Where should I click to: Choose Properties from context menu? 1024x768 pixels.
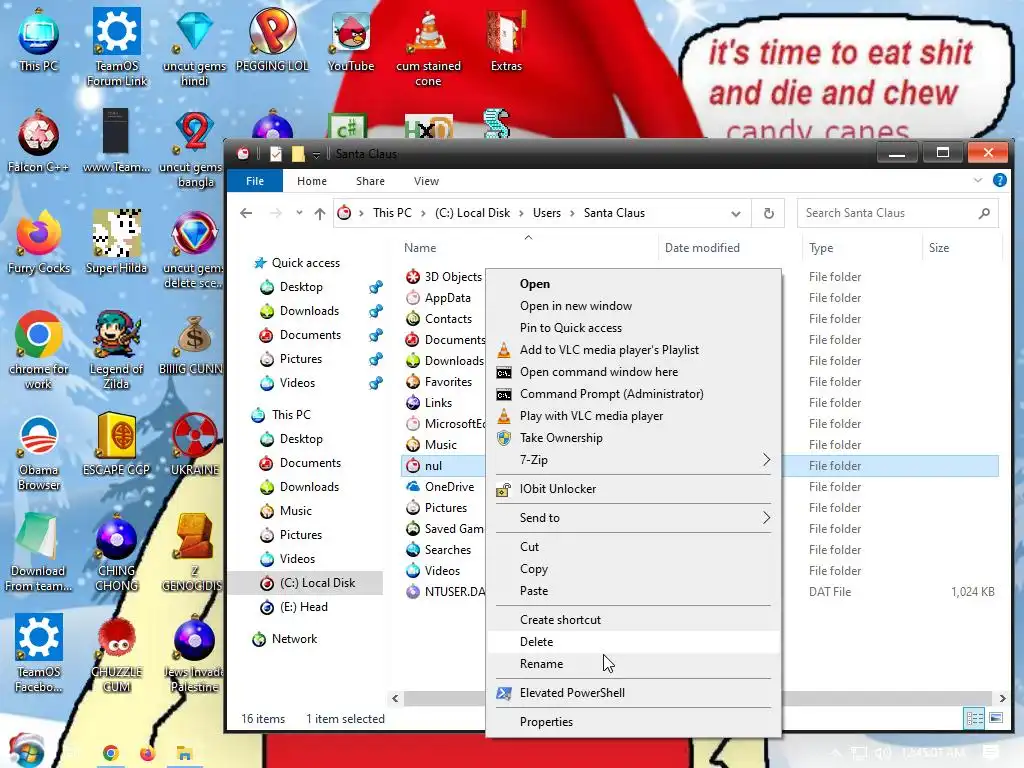(633, 722)
